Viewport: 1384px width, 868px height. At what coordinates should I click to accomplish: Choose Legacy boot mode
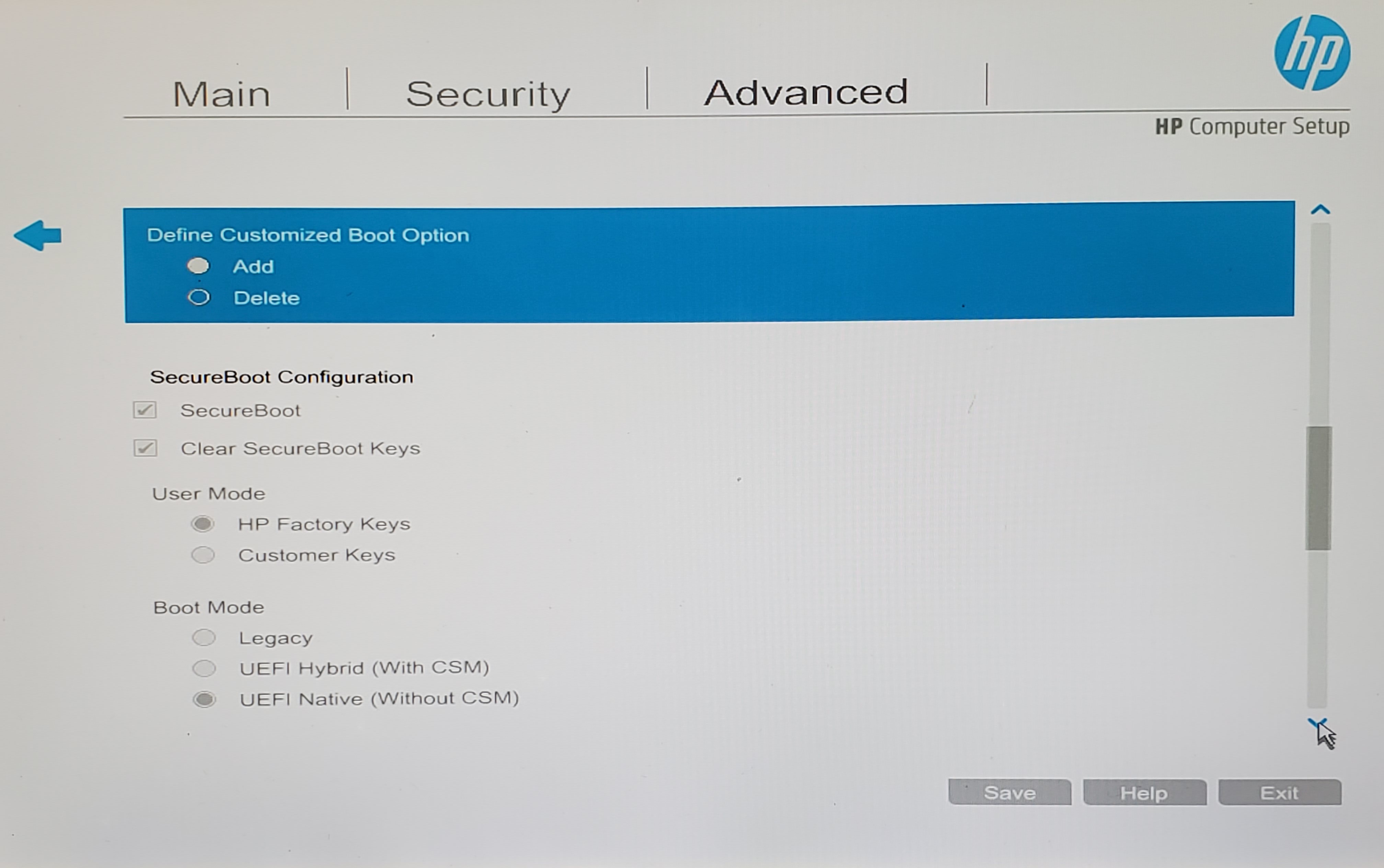(x=204, y=637)
